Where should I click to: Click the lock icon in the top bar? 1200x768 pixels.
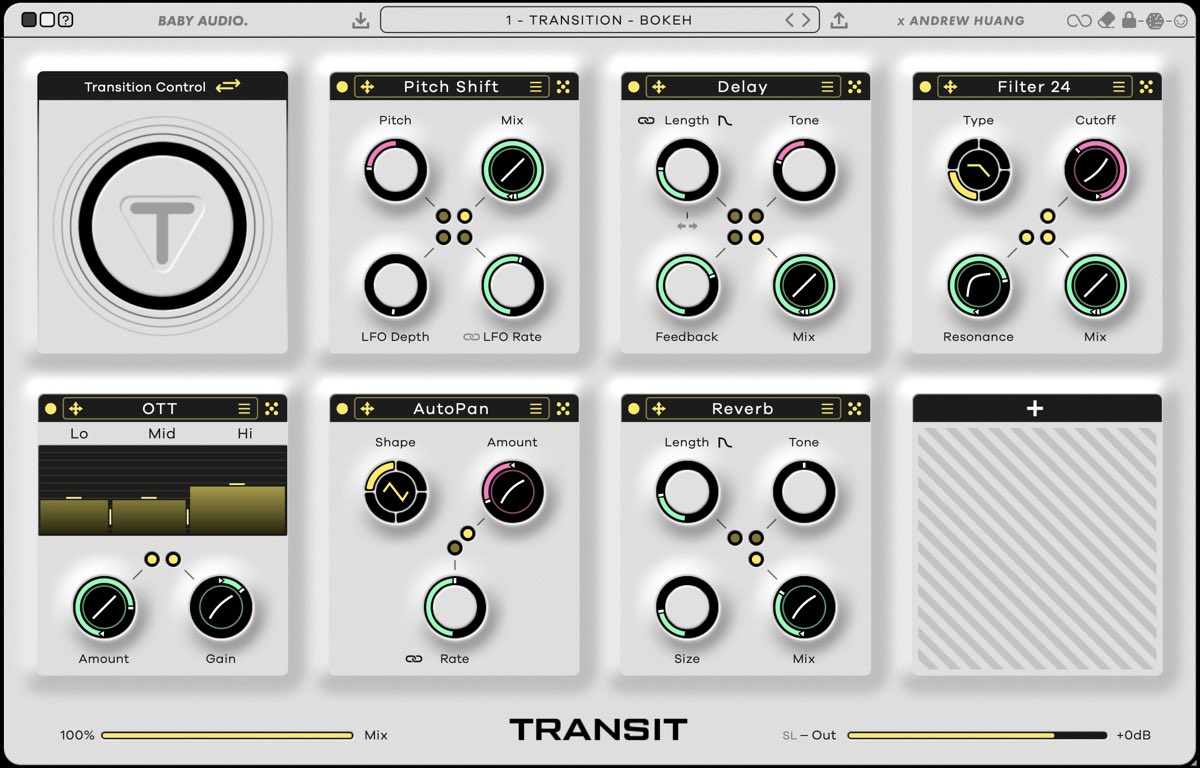tap(1129, 20)
